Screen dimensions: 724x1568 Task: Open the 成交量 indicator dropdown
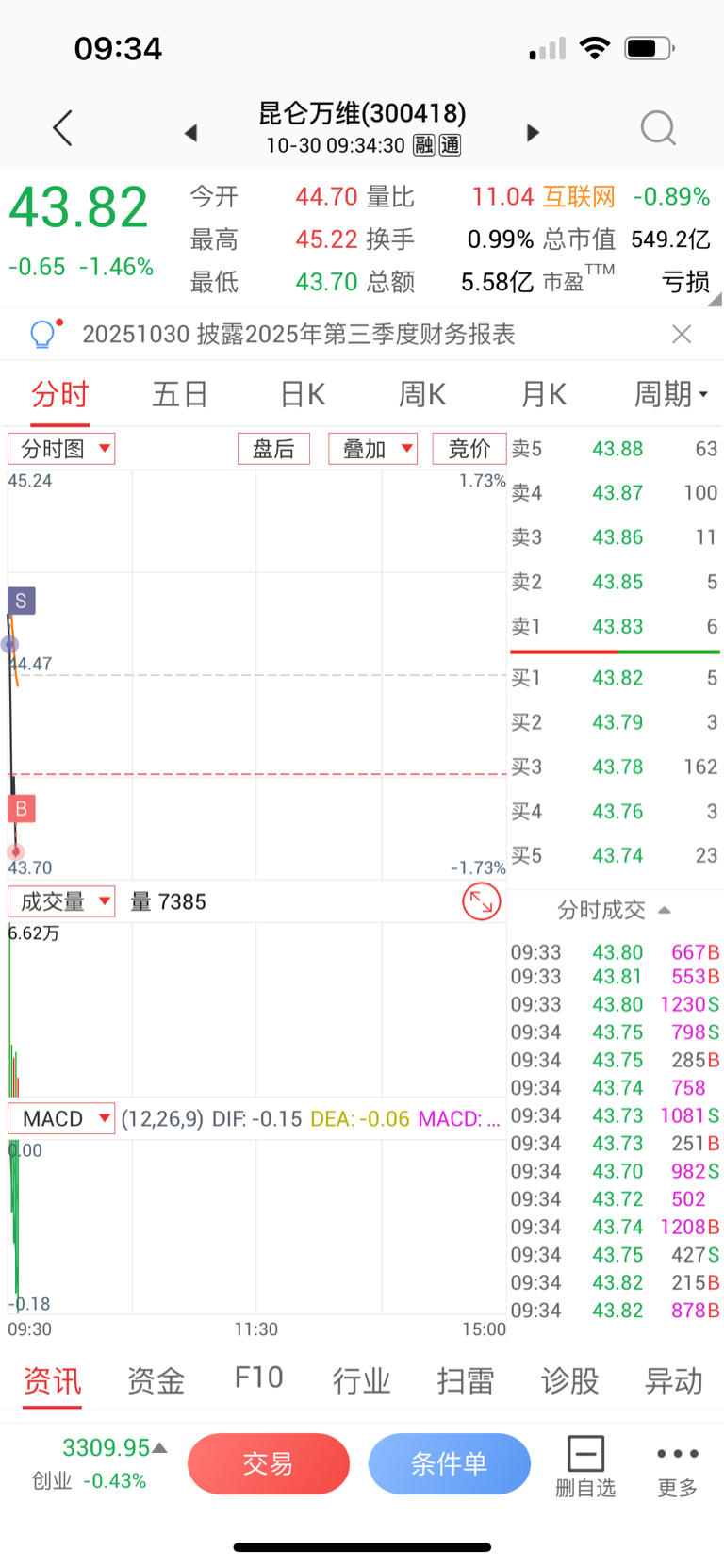[61, 902]
